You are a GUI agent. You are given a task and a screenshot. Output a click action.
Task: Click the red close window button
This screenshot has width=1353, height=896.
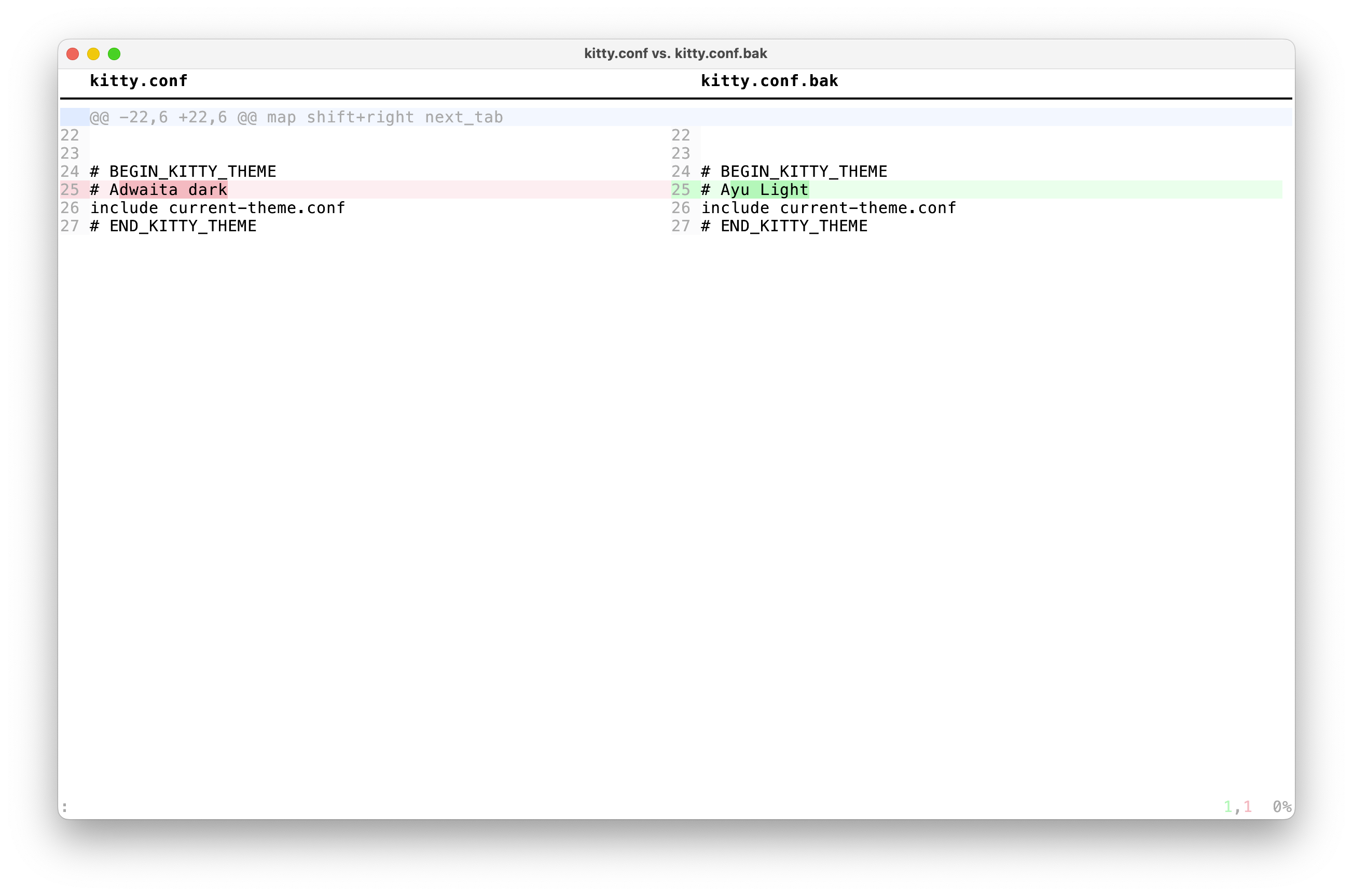click(x=73, y=54)
